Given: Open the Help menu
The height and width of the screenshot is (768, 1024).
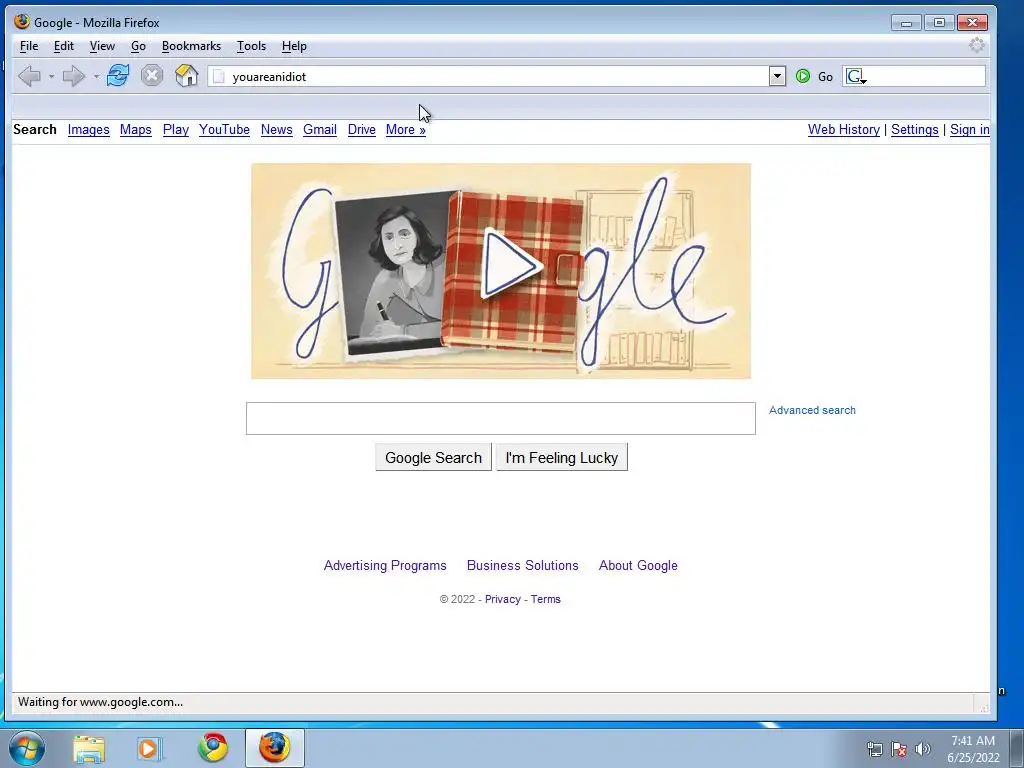Looking at the screenshot, I should [x=294, y=46].
